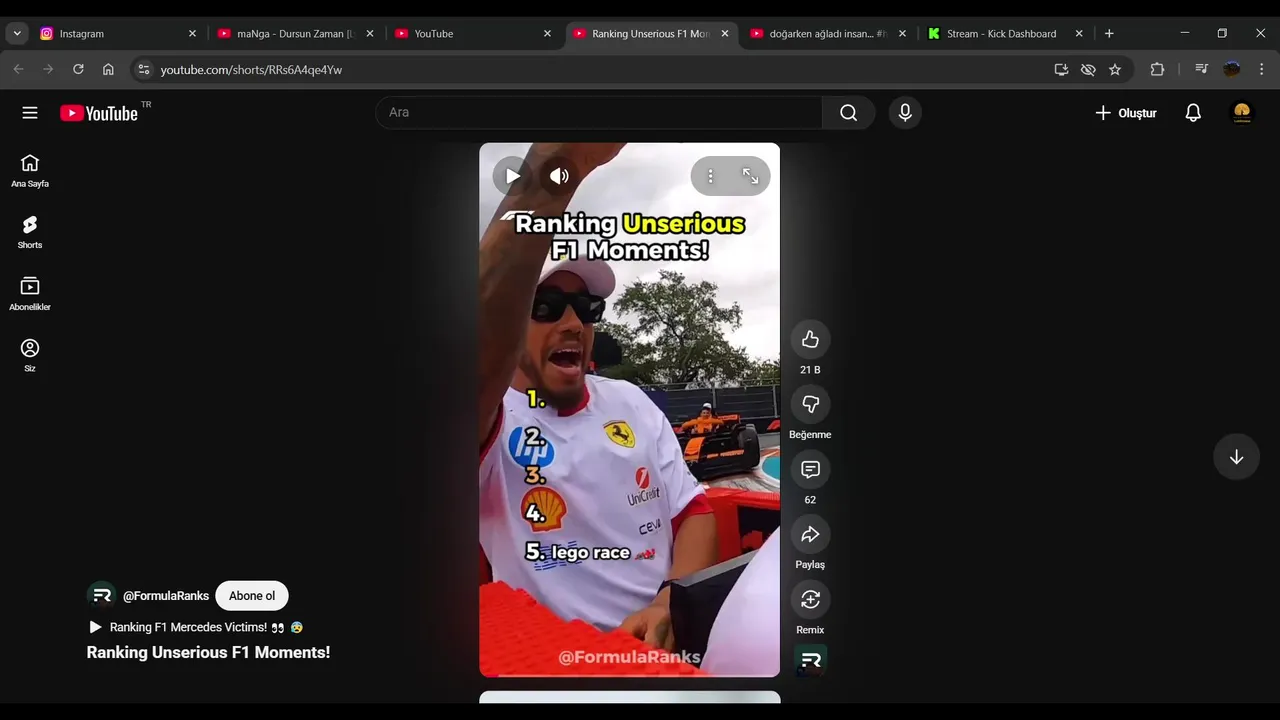Switch to maNga - Dursun Zaman tab

pos(295,33)
